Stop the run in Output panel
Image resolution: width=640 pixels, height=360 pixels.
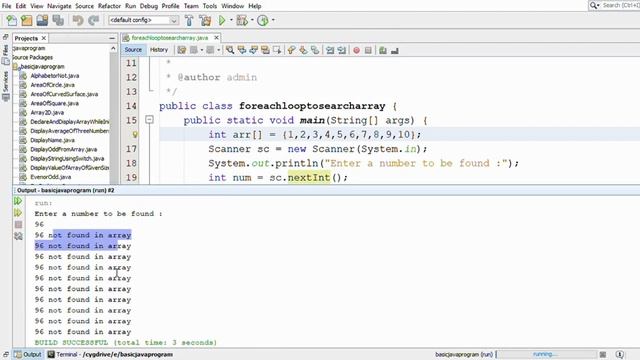[x=18, y=224]
